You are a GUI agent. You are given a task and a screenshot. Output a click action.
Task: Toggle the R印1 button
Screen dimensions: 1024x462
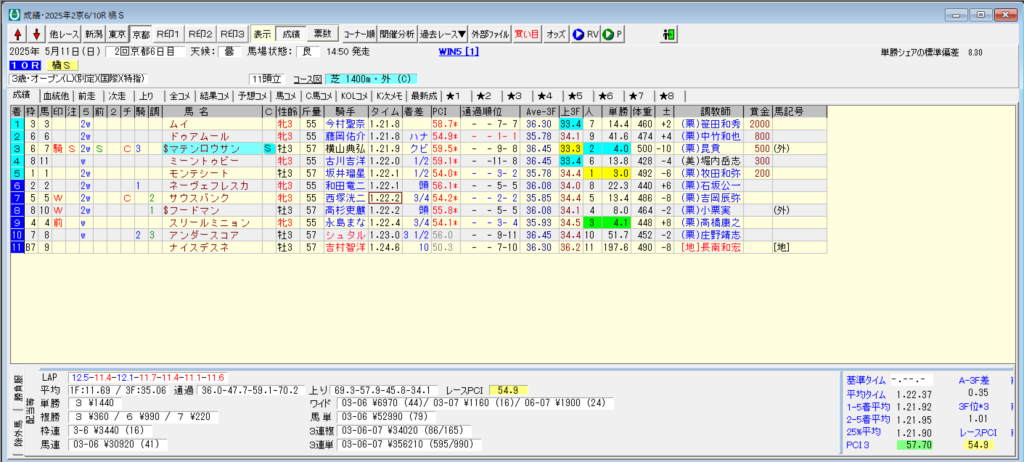tap(169, 34)
